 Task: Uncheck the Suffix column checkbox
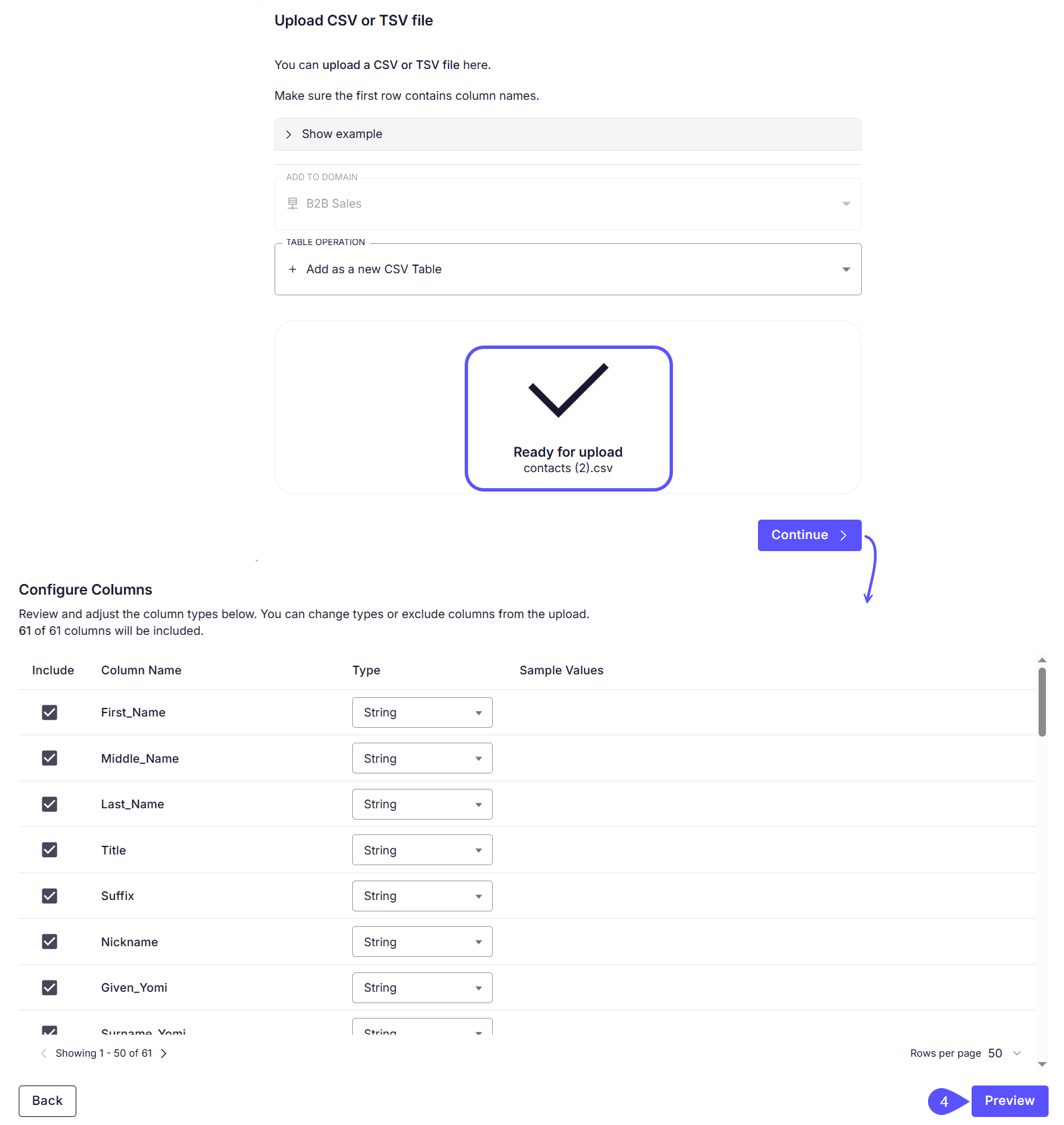coord(50,896)
